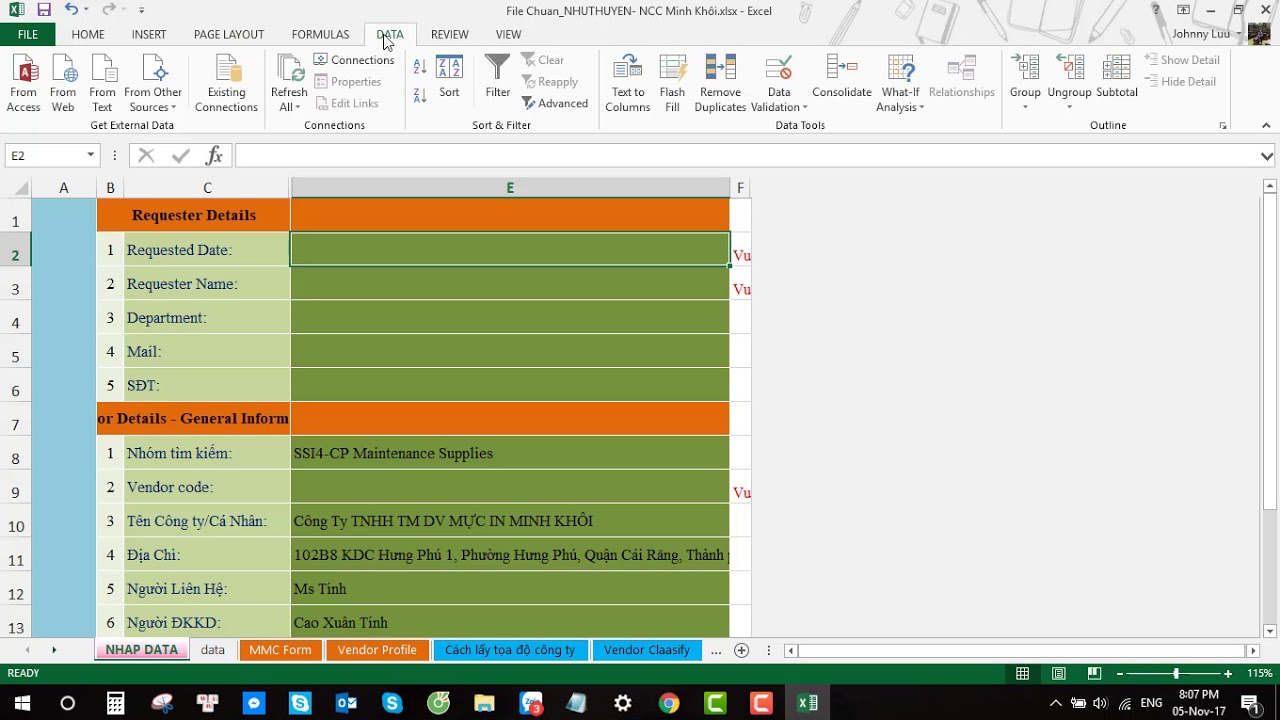Viewport: 1280px width, 720px height.
Task: Click the formula bar input
Action: 745,156
